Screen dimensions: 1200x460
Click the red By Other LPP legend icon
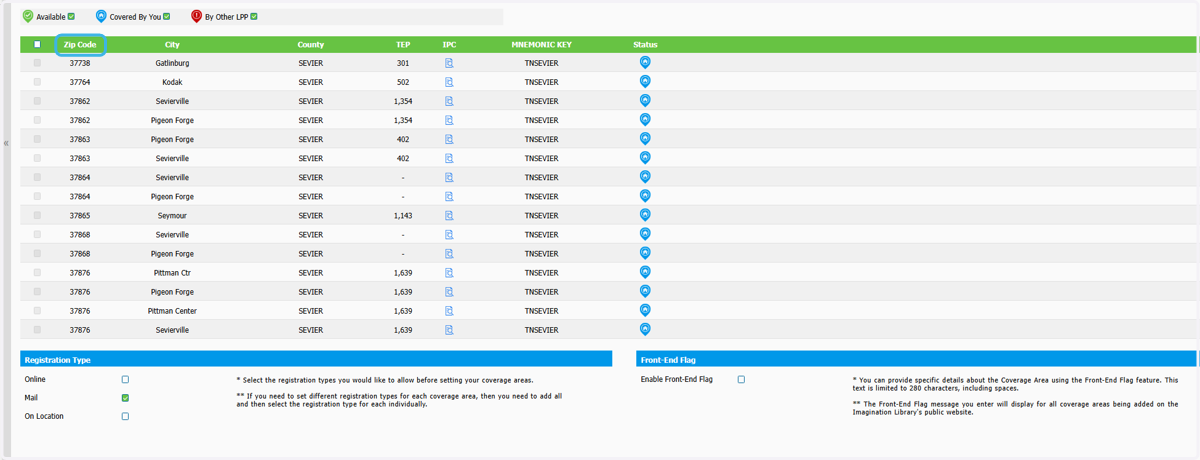pyautogui.click(x=196, y=17)
